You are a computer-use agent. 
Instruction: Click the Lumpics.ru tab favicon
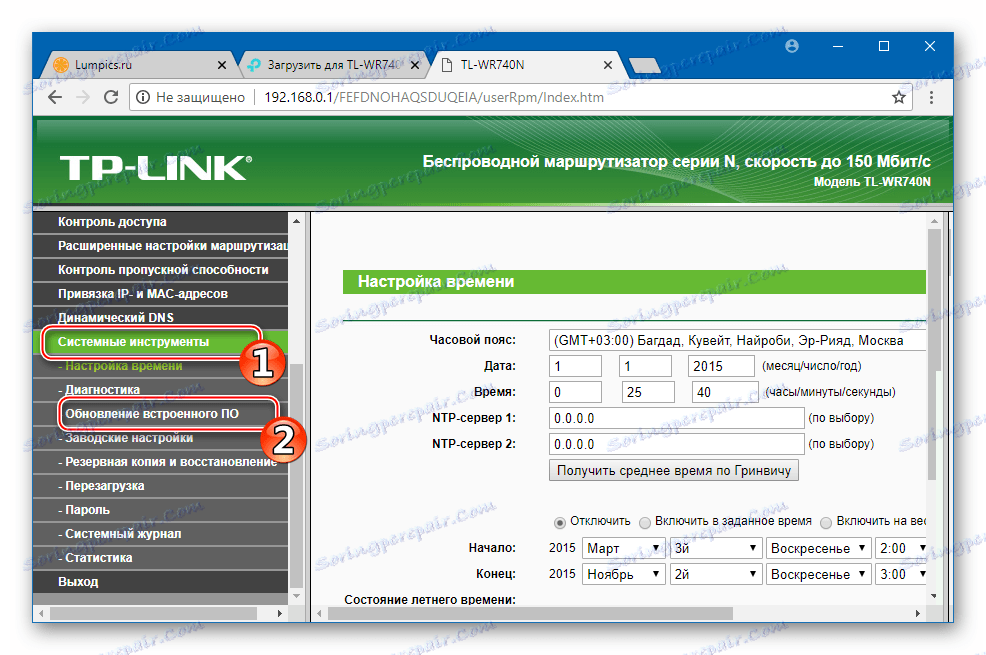pos(61,65)
